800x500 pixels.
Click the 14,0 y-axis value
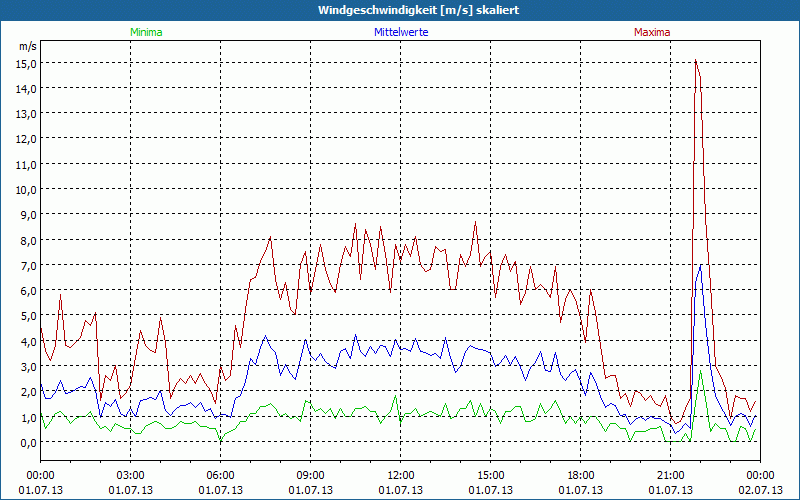[26, 89]
